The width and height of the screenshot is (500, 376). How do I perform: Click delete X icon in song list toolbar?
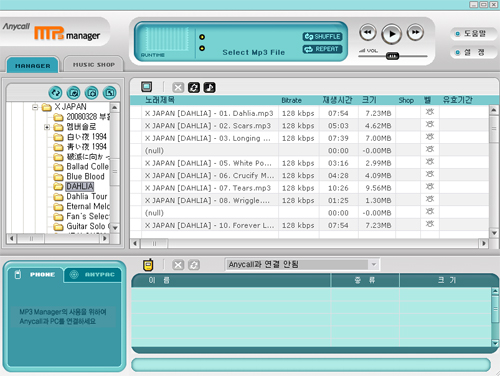click(178, 87)
